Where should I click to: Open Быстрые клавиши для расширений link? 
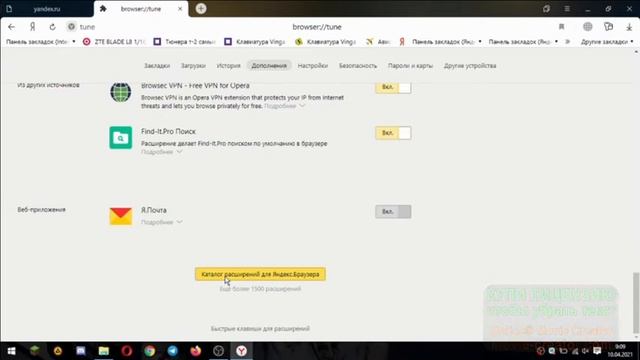tap(260, 329)
